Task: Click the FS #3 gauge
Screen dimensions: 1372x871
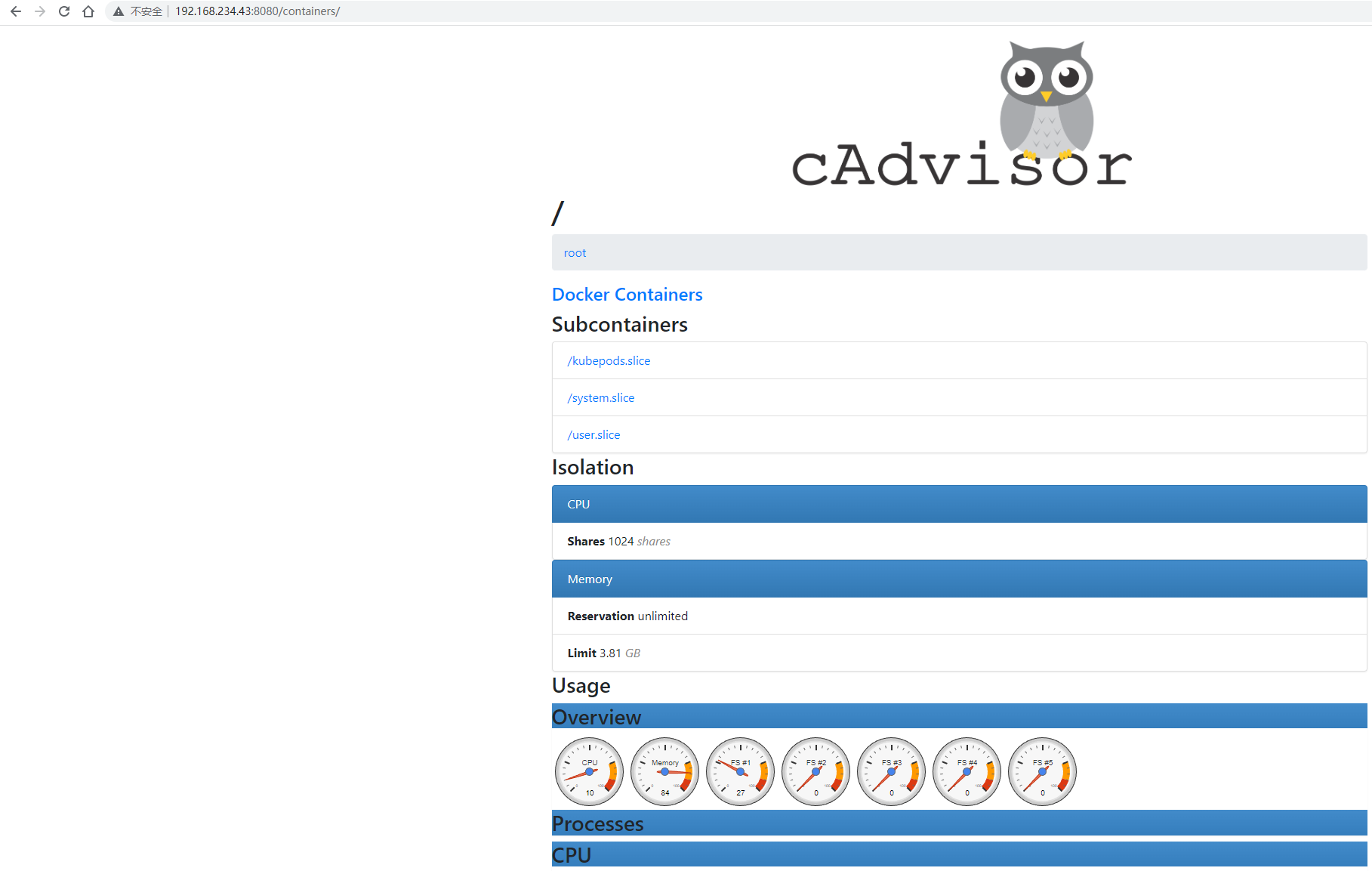Action: point(892,771)
